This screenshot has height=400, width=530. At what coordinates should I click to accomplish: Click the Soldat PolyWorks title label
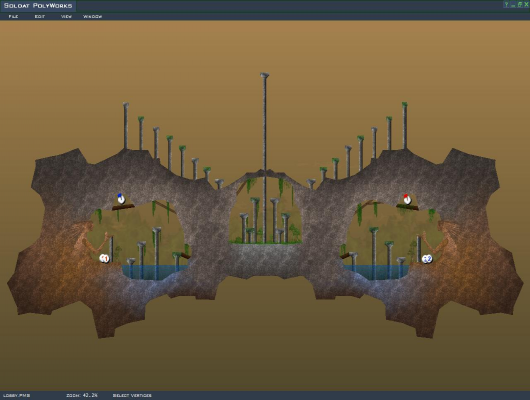click(38, 6)
